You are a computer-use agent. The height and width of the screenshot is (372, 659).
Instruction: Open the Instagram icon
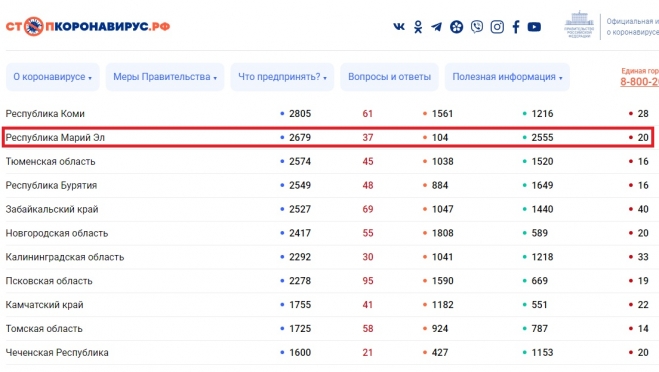(497, 27)
